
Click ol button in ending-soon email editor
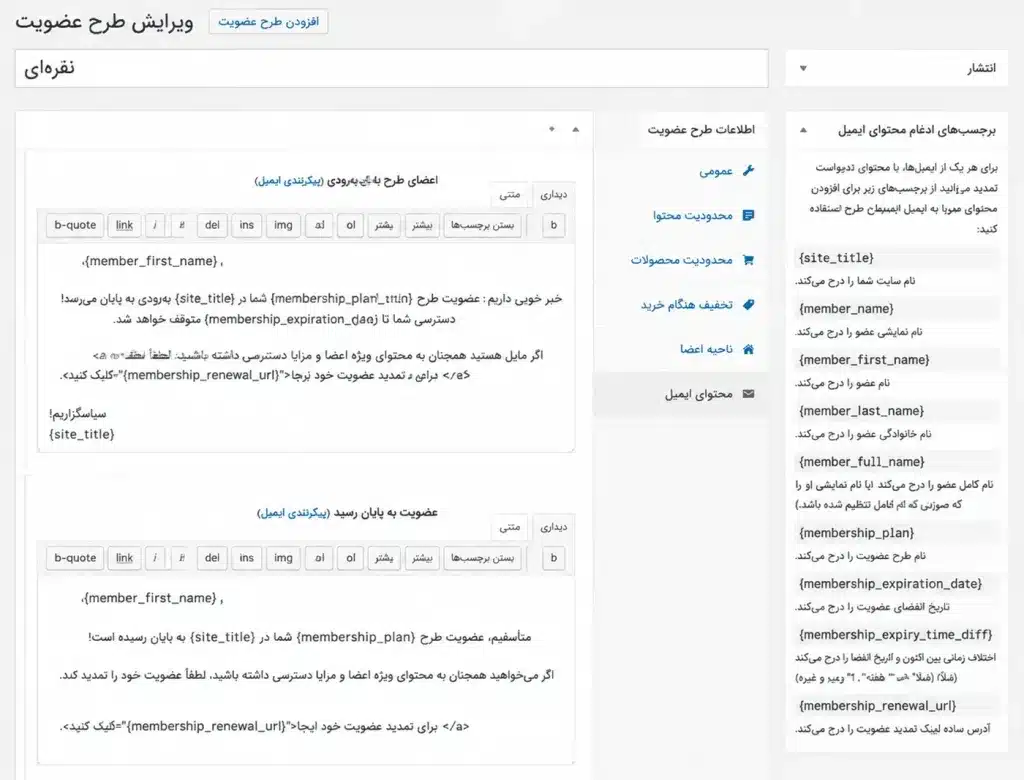pyautogui.click(x=351, y=225)
